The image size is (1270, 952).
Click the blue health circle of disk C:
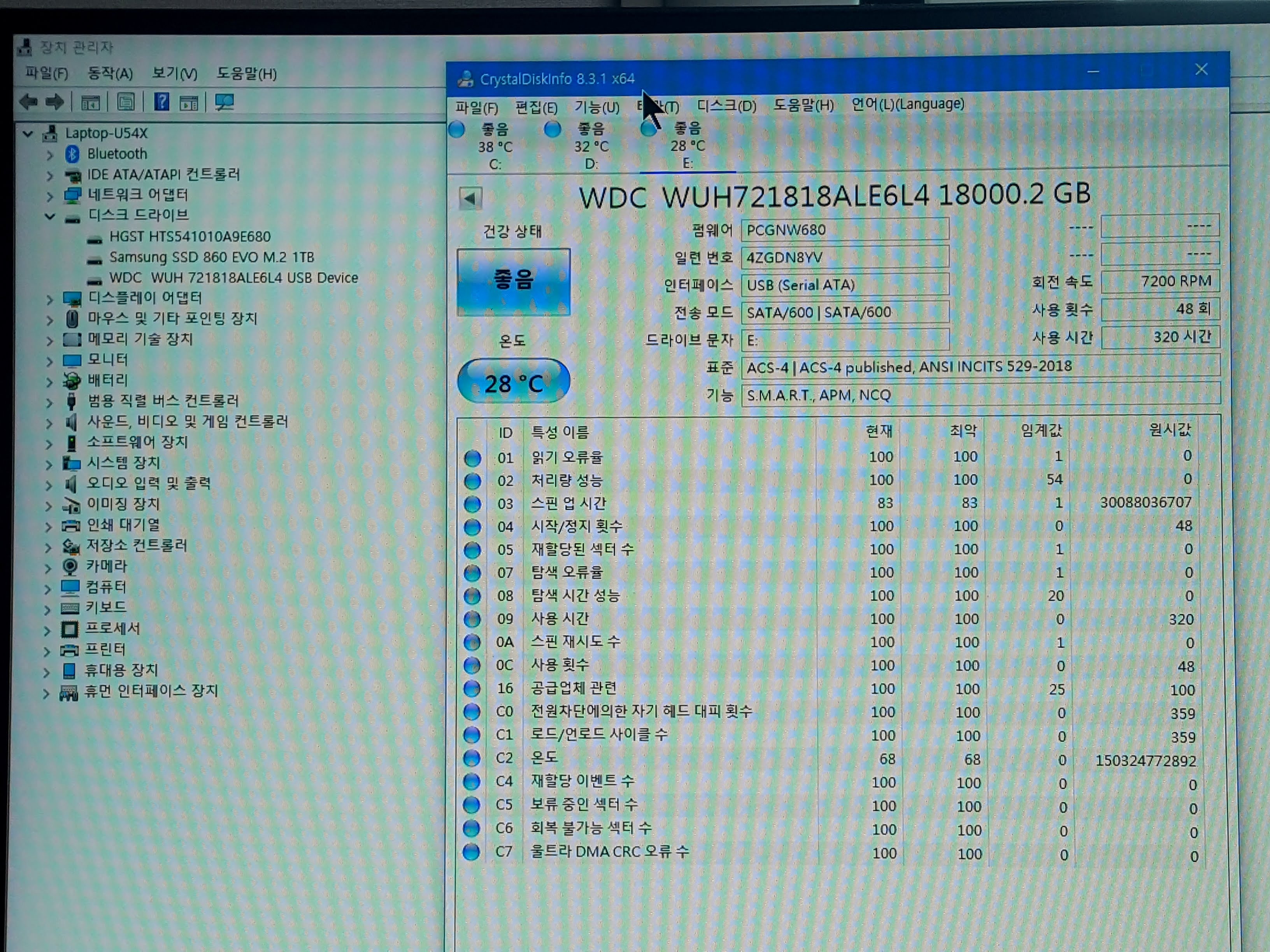[x=457, y=129]
